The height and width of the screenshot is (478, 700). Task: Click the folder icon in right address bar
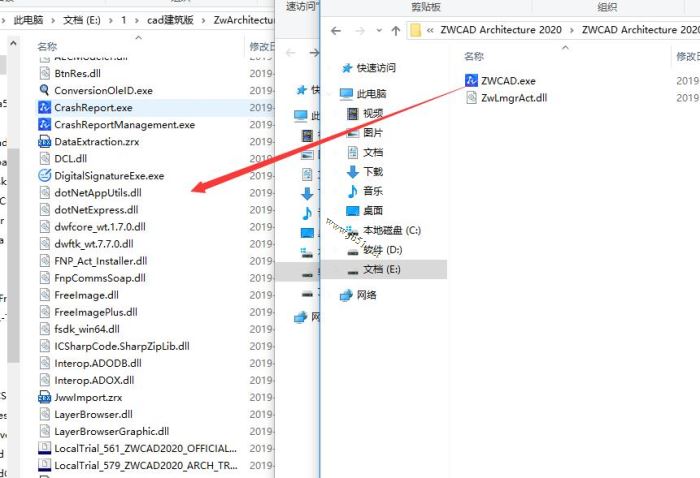pyautogui.click(x=416, y=30)
